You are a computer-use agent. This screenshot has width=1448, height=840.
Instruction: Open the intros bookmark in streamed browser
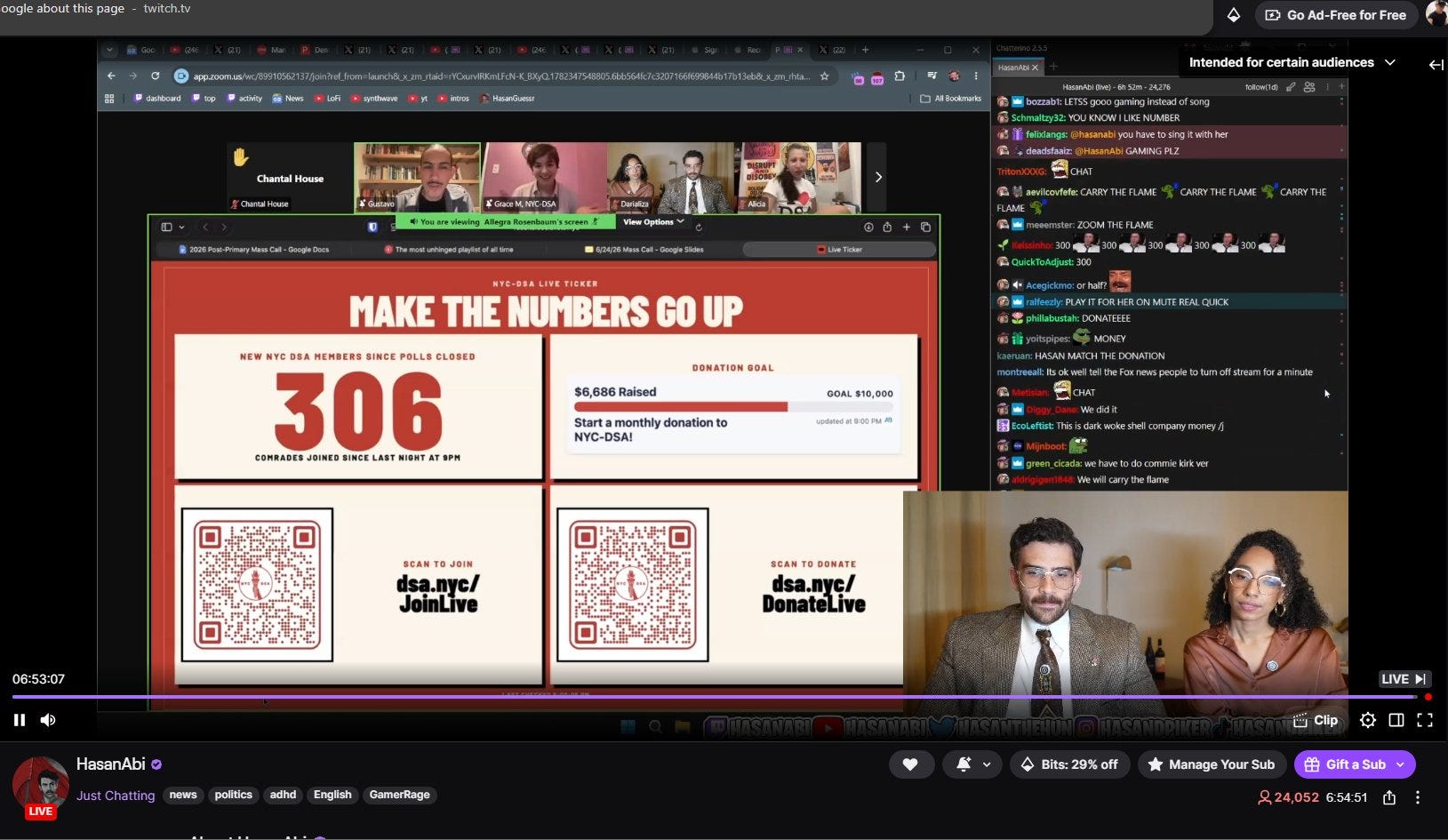pyautogui.click(x=453, y=99)
